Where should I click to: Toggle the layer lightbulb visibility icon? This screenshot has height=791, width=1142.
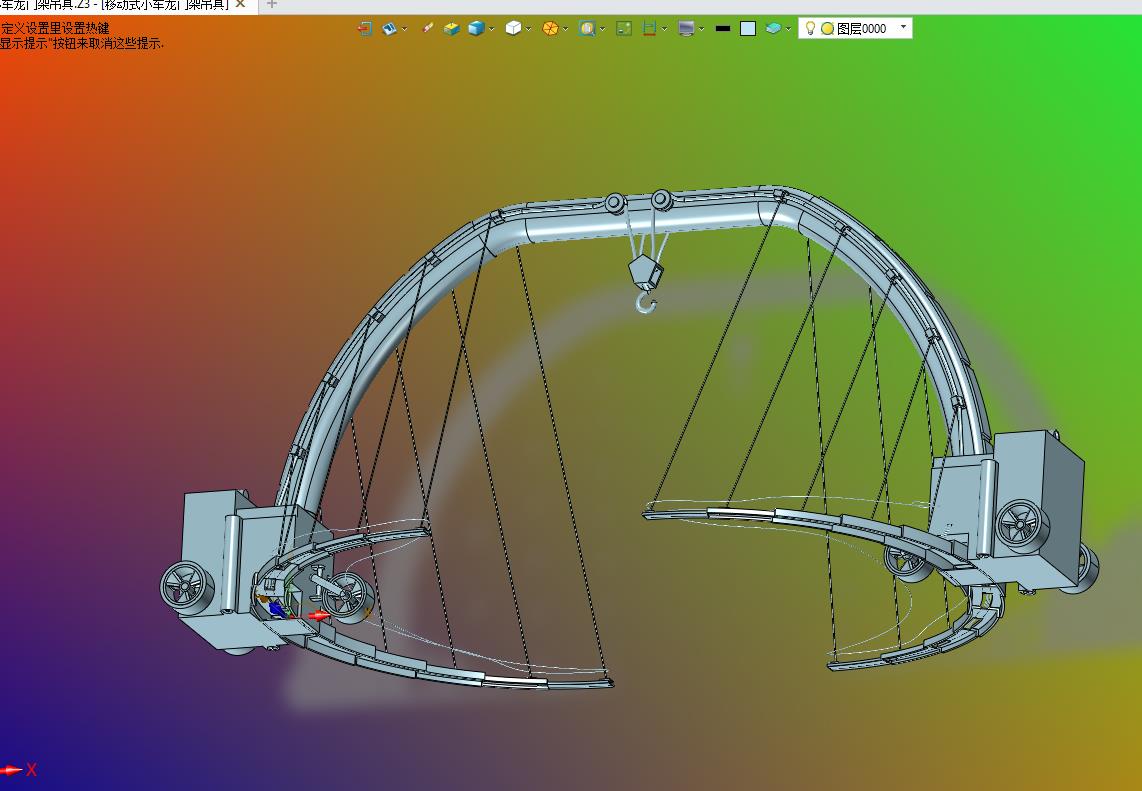tap(810, 28)
